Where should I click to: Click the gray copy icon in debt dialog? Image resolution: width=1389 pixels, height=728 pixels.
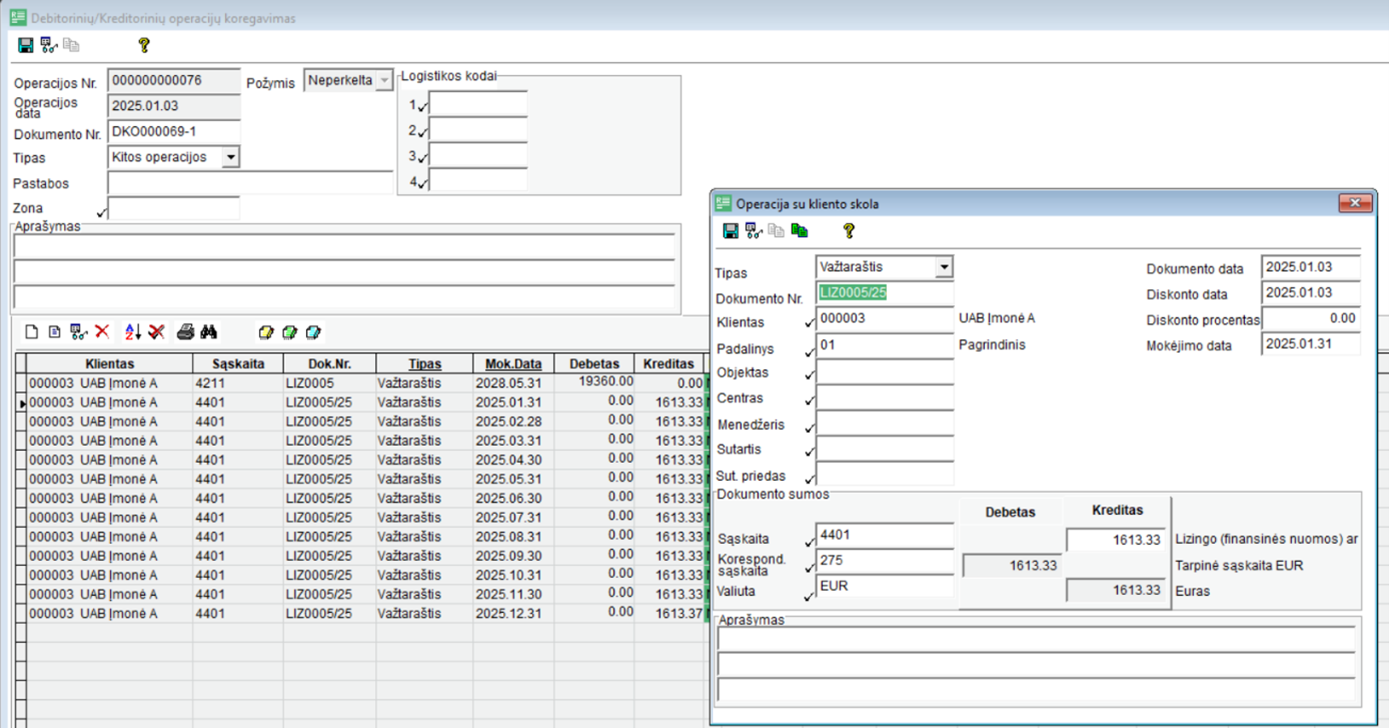(x=776, y=231)
